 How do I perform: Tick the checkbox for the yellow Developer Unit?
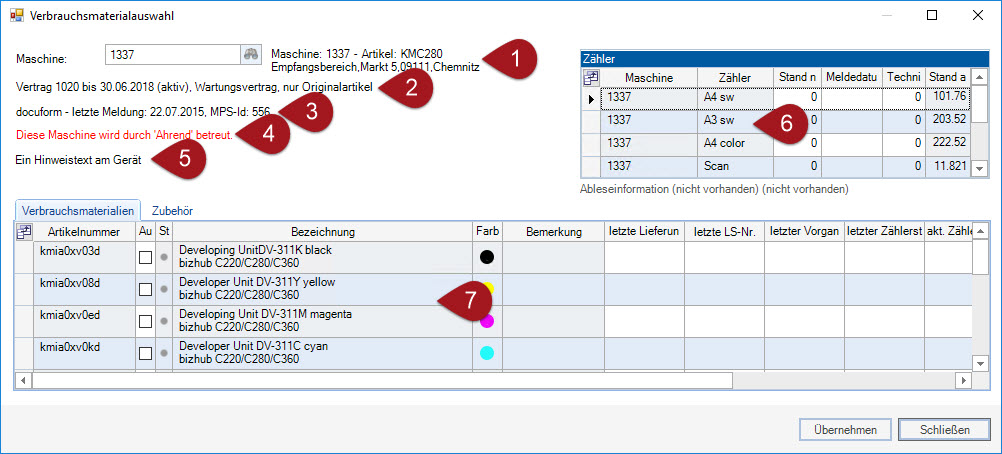coord(145,289)
